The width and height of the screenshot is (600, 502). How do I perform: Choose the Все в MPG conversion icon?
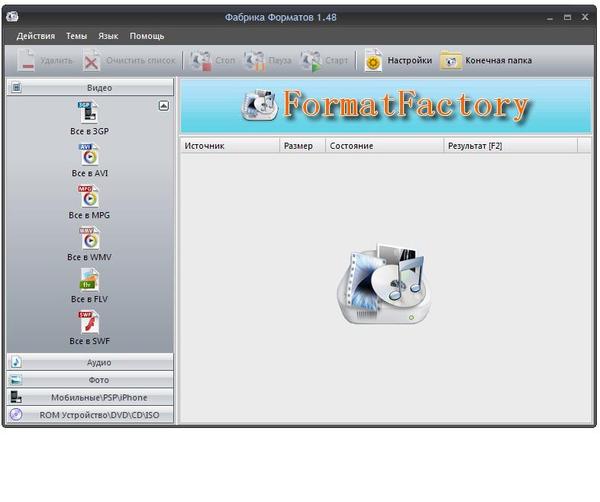tap(89, 196)
